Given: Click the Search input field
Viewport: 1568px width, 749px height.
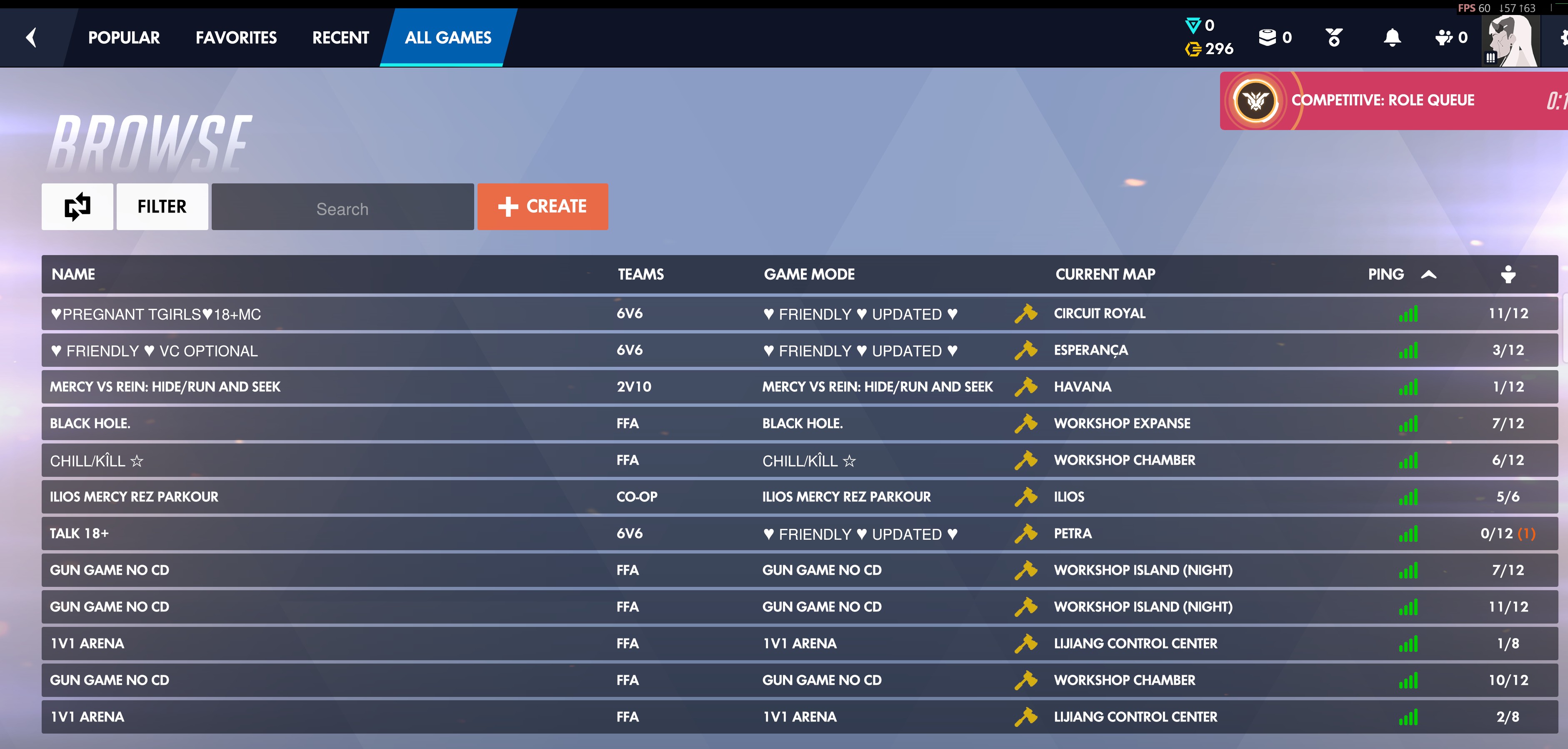Looking at the screenshot, I should pos(343,207).
